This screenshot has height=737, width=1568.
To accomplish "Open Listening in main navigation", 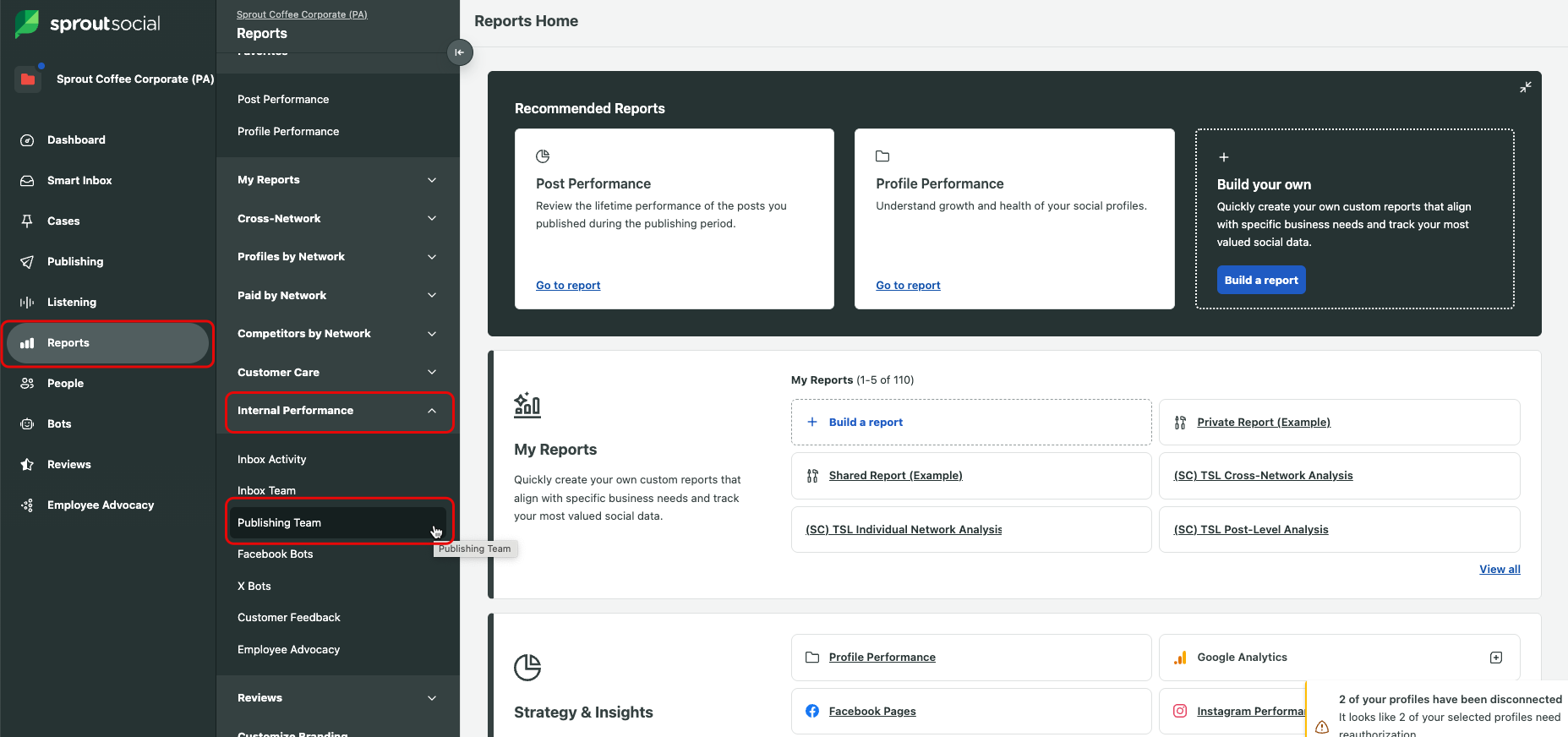I will click(x=72, y=303).
